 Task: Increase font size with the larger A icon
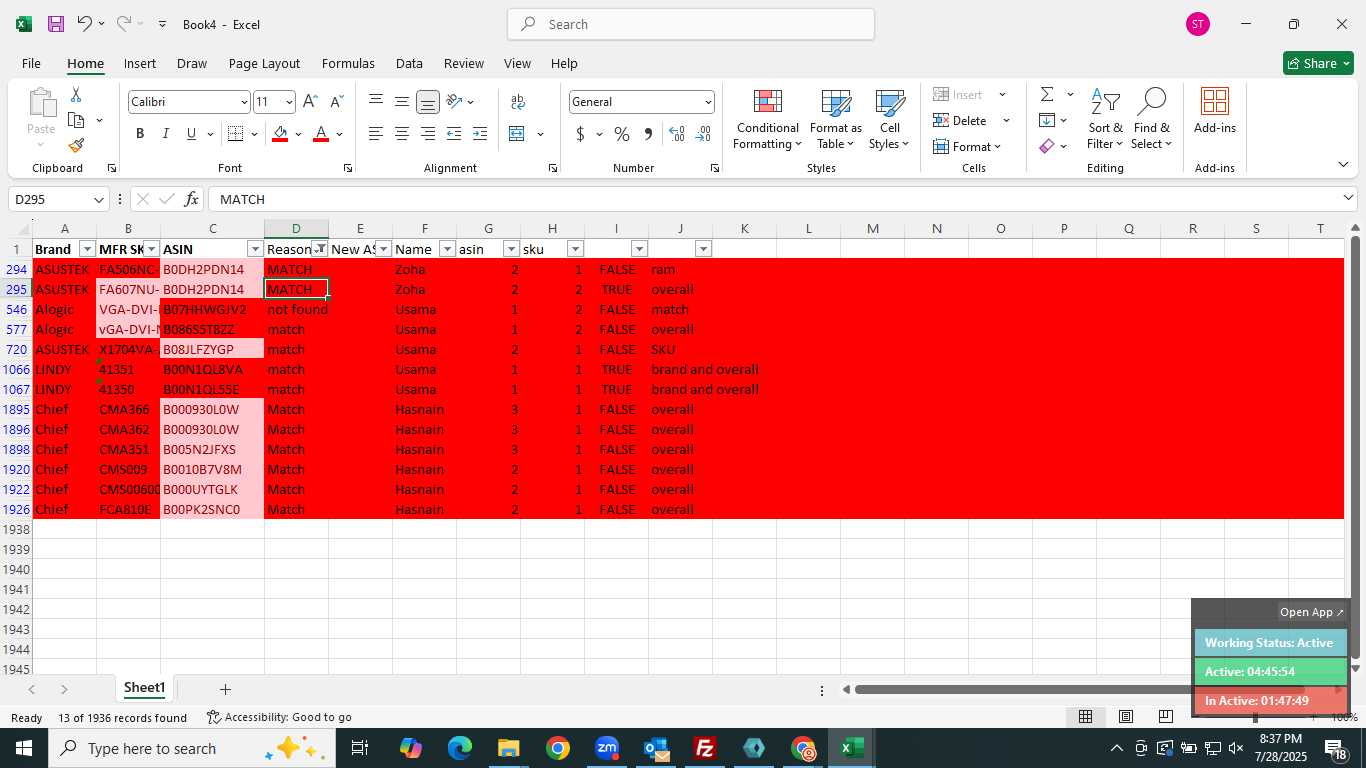point(310,102)
